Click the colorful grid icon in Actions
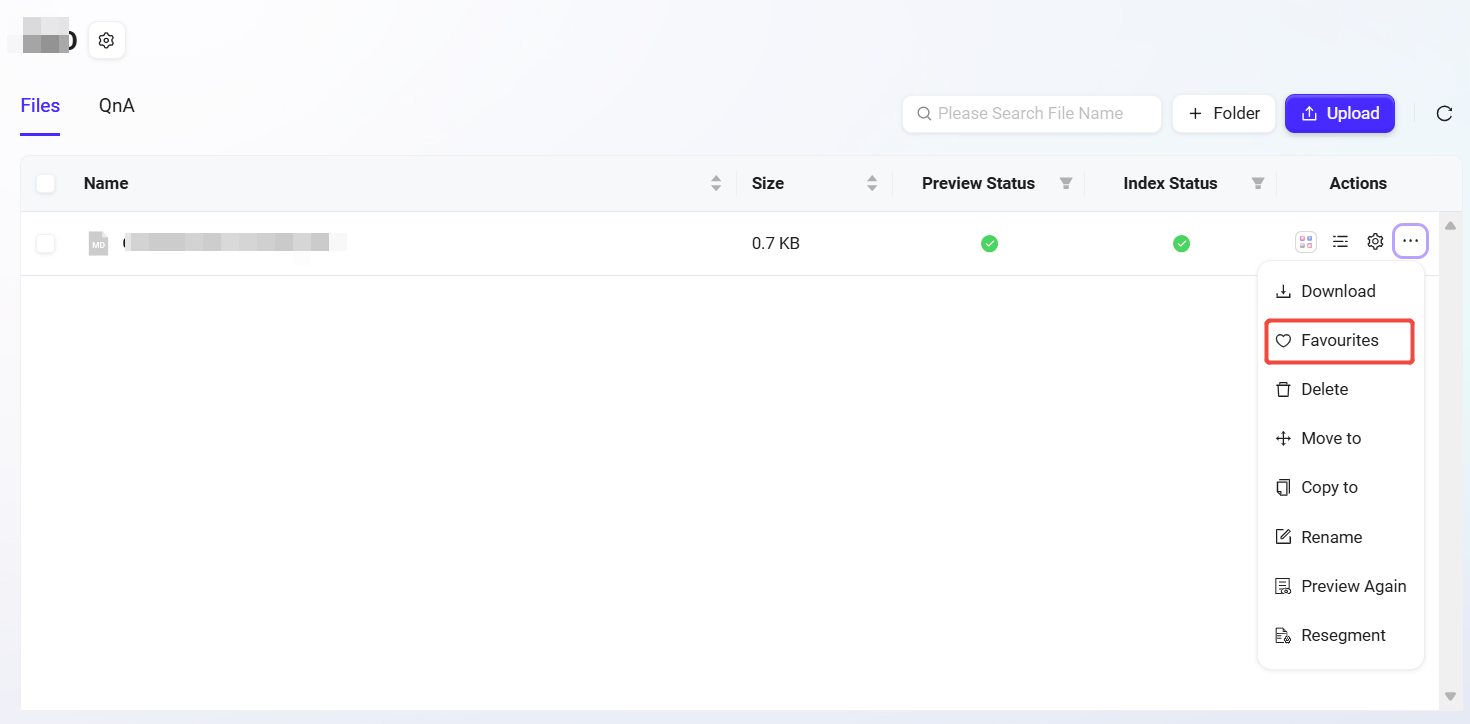Image resolution: width=1470 pixels, height=724 pixels. (x=1305, y=242)
